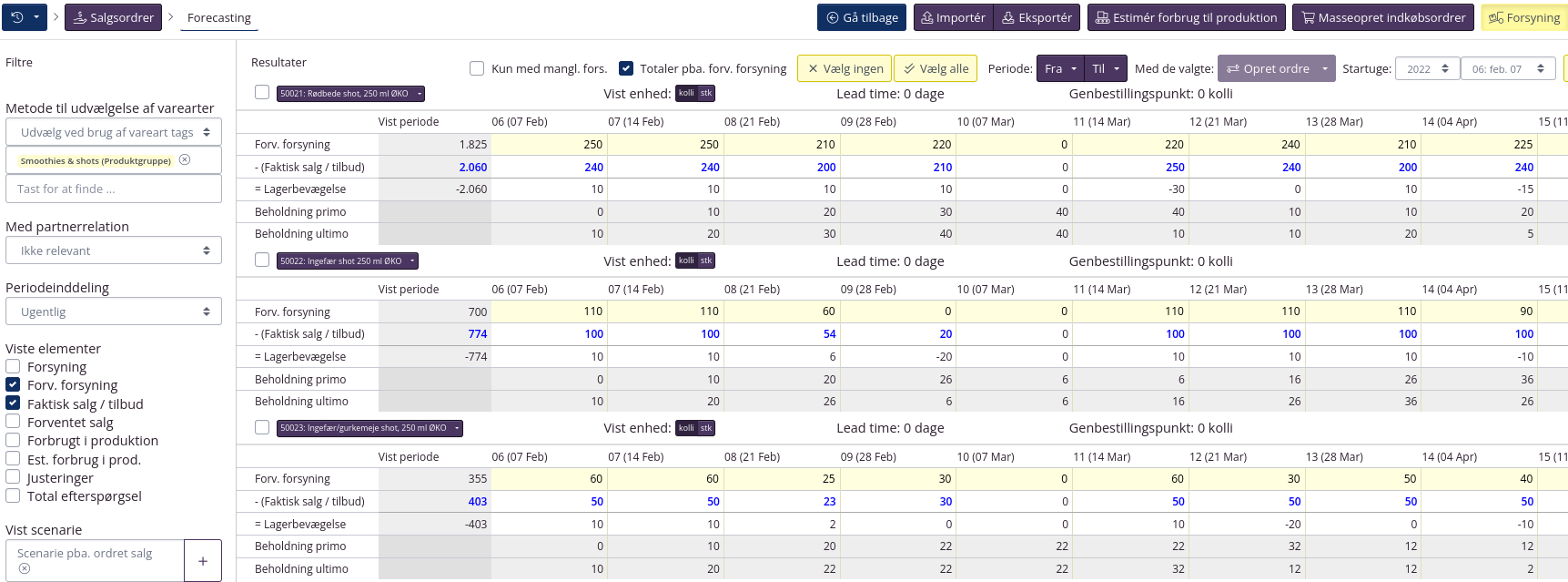
Task: Click the Gå tilbage button
Action: coord(862,17)
